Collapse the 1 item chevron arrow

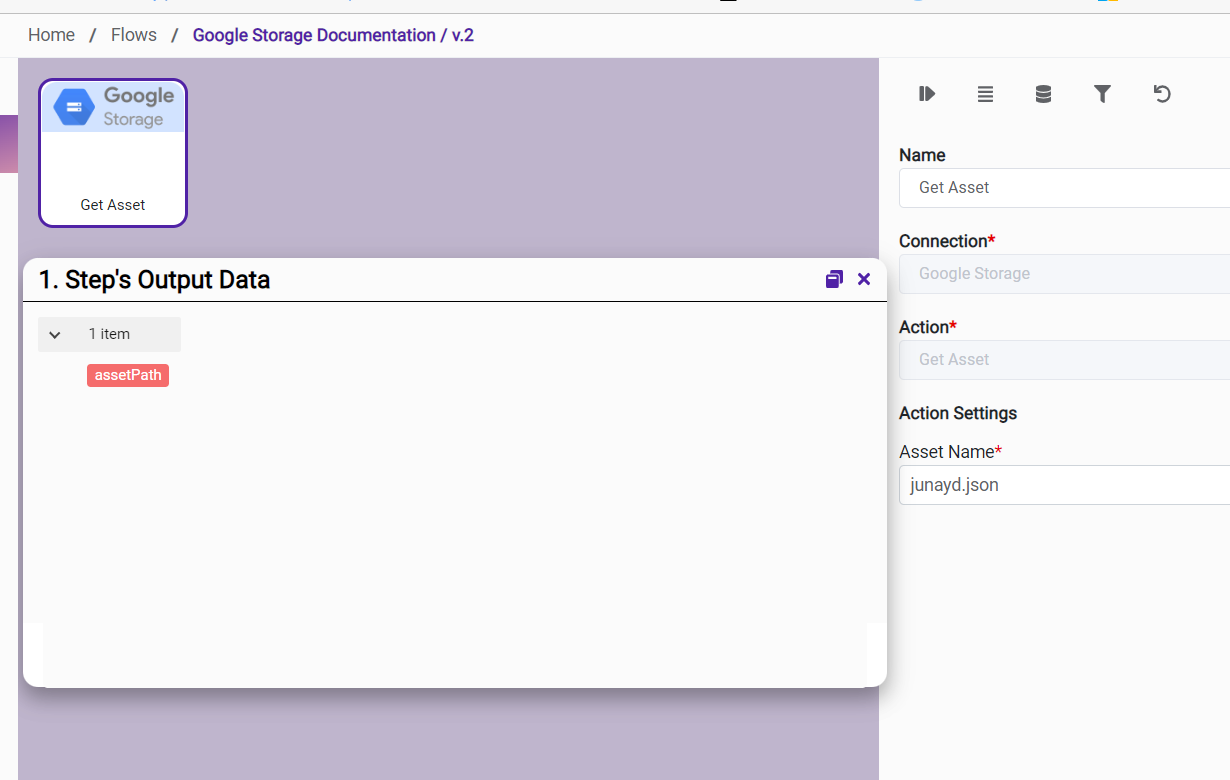pos(55,335)
